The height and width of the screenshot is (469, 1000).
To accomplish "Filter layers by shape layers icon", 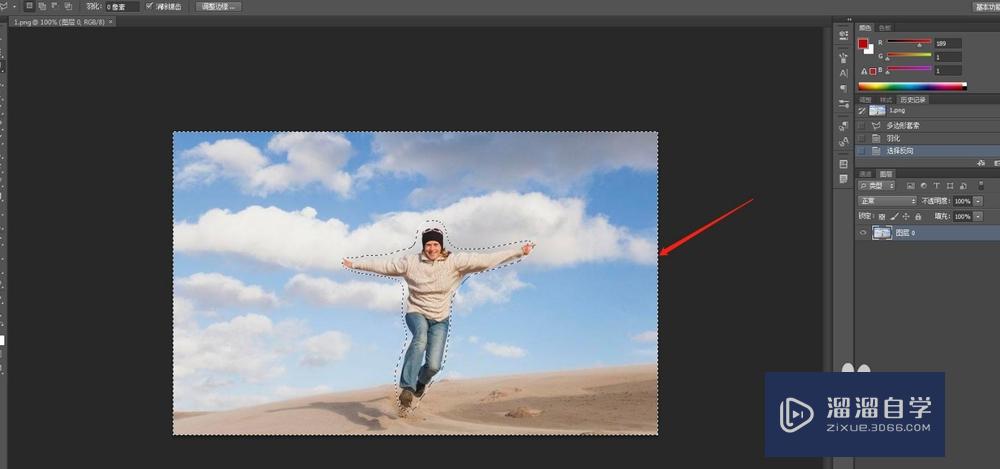I will [950, 186].
